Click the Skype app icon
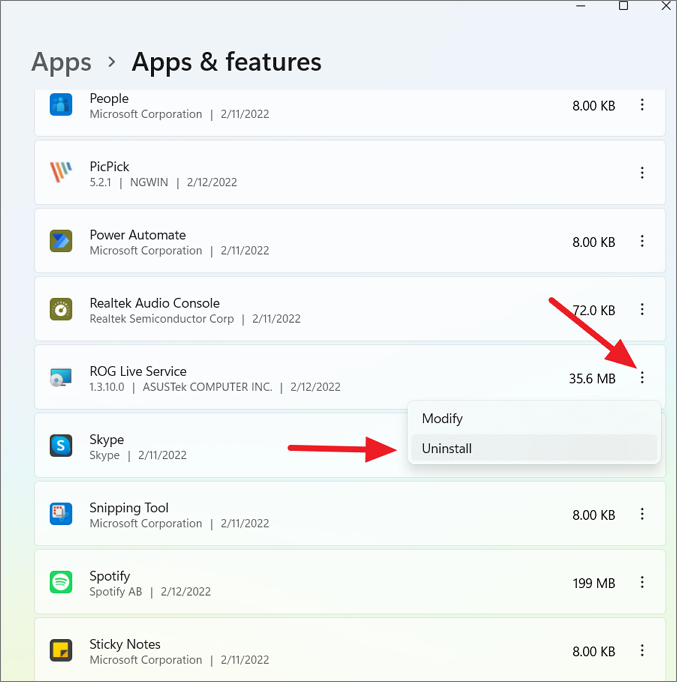This screenshot has height=682, width=677. (x=61, y=446)
